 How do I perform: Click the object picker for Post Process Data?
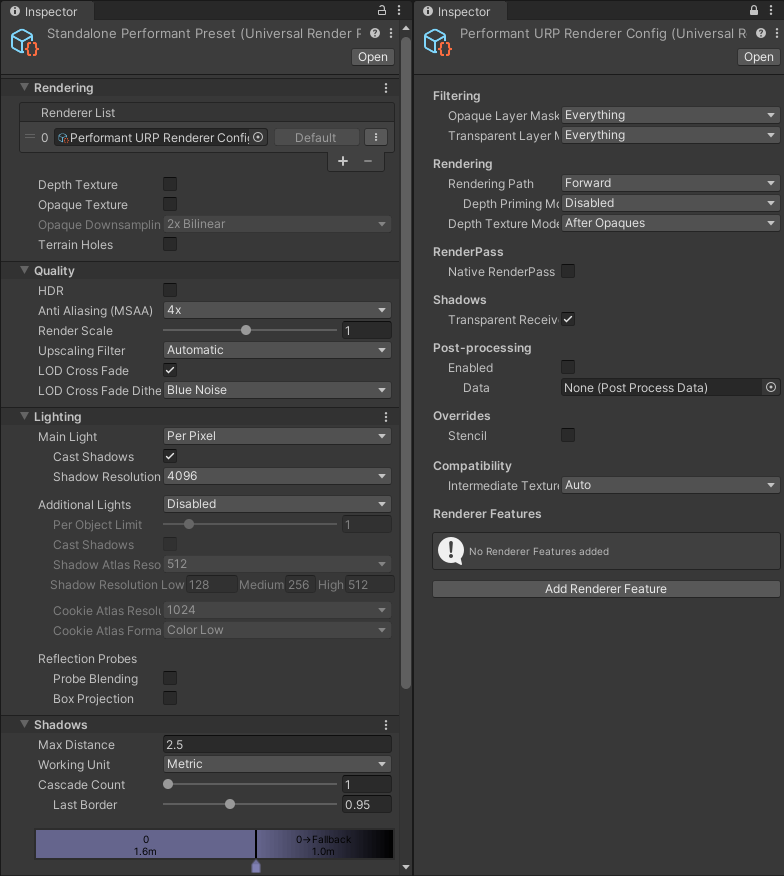click(770, 387)
